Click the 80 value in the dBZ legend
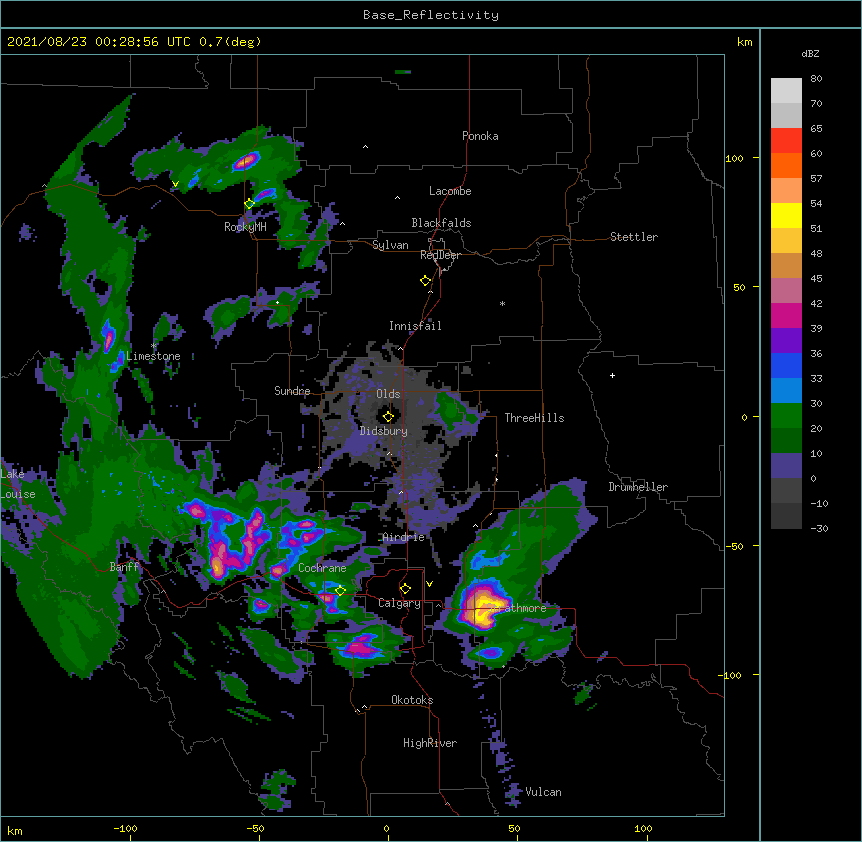The image size is (862, 842). pos(816,79)
